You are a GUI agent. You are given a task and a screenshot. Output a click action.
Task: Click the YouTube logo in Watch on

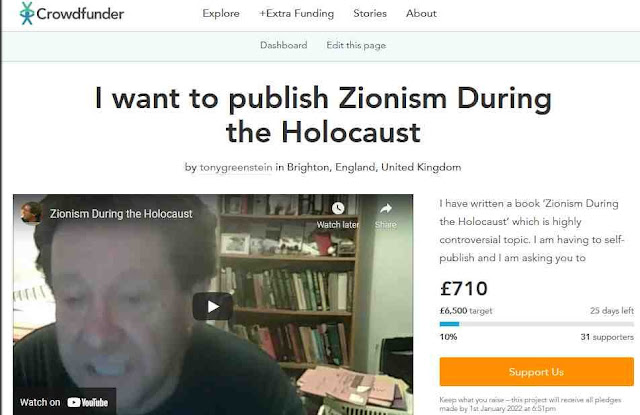pos(88,402)
